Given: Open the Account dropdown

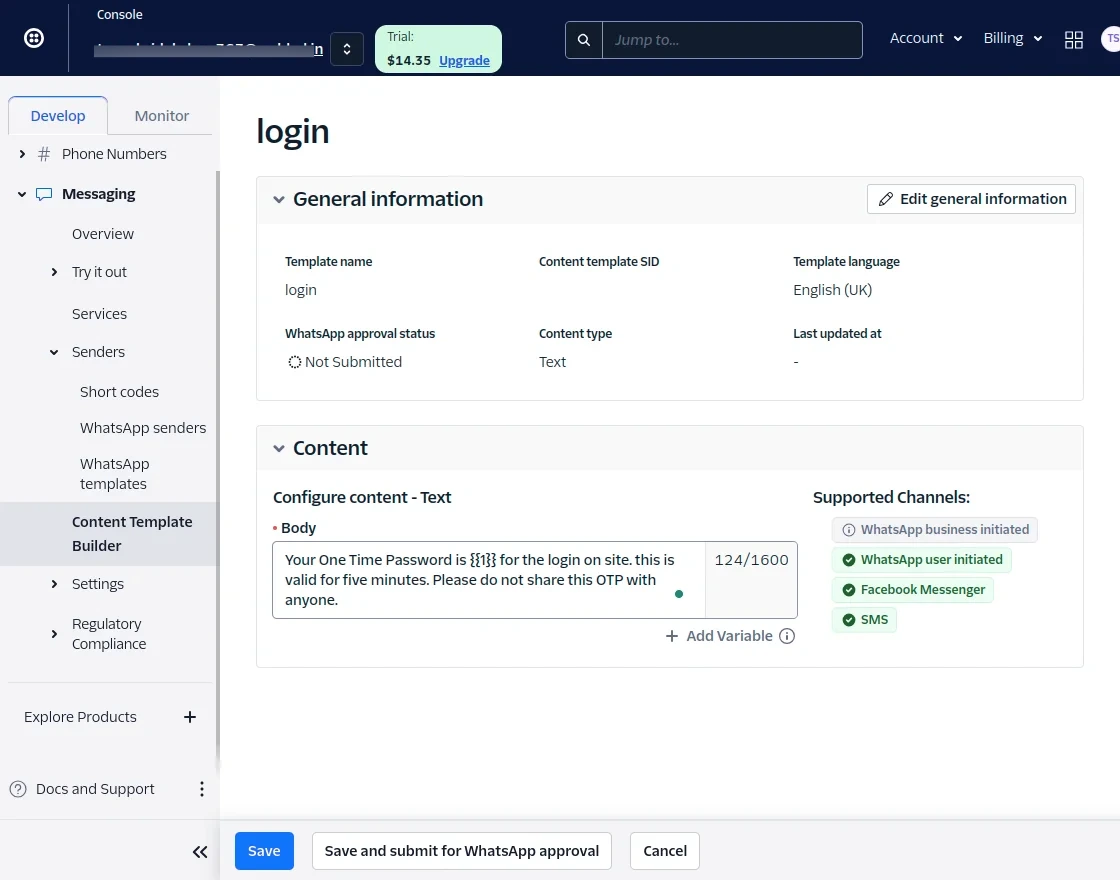Looking at the screenshot, I should click(x=925, y=38).
